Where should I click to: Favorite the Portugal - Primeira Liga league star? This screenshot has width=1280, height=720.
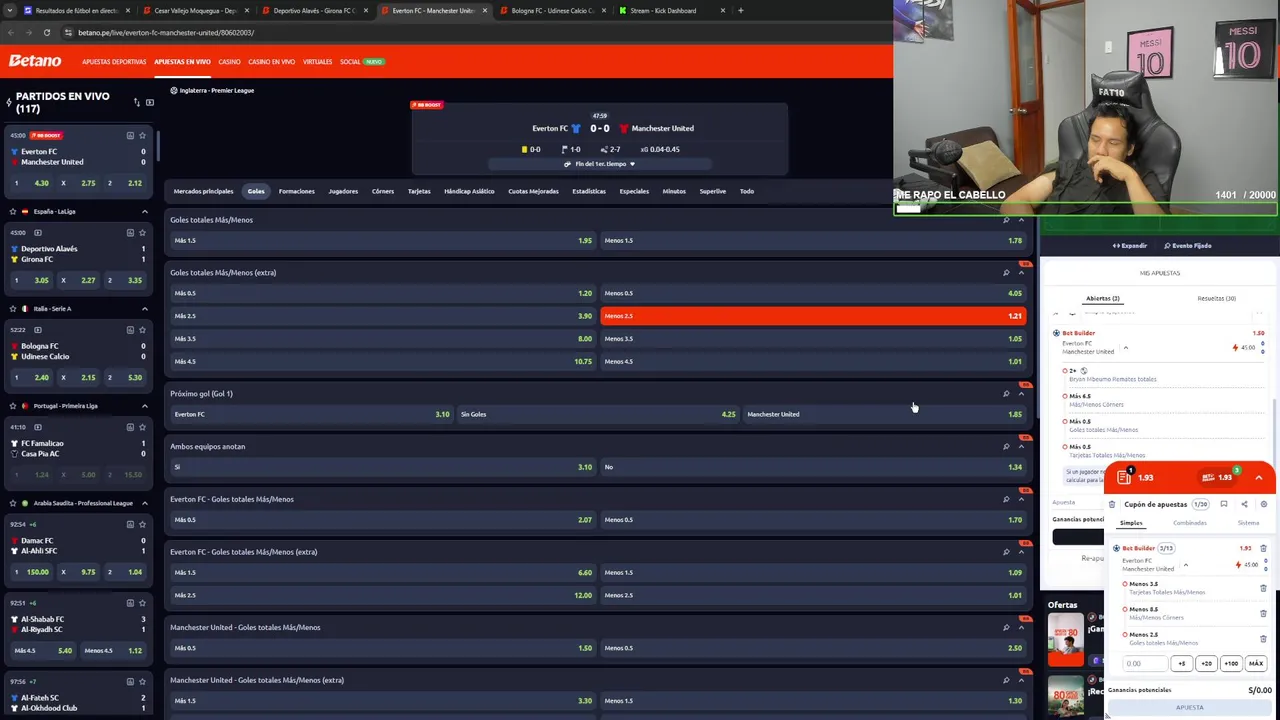[12, 406]
